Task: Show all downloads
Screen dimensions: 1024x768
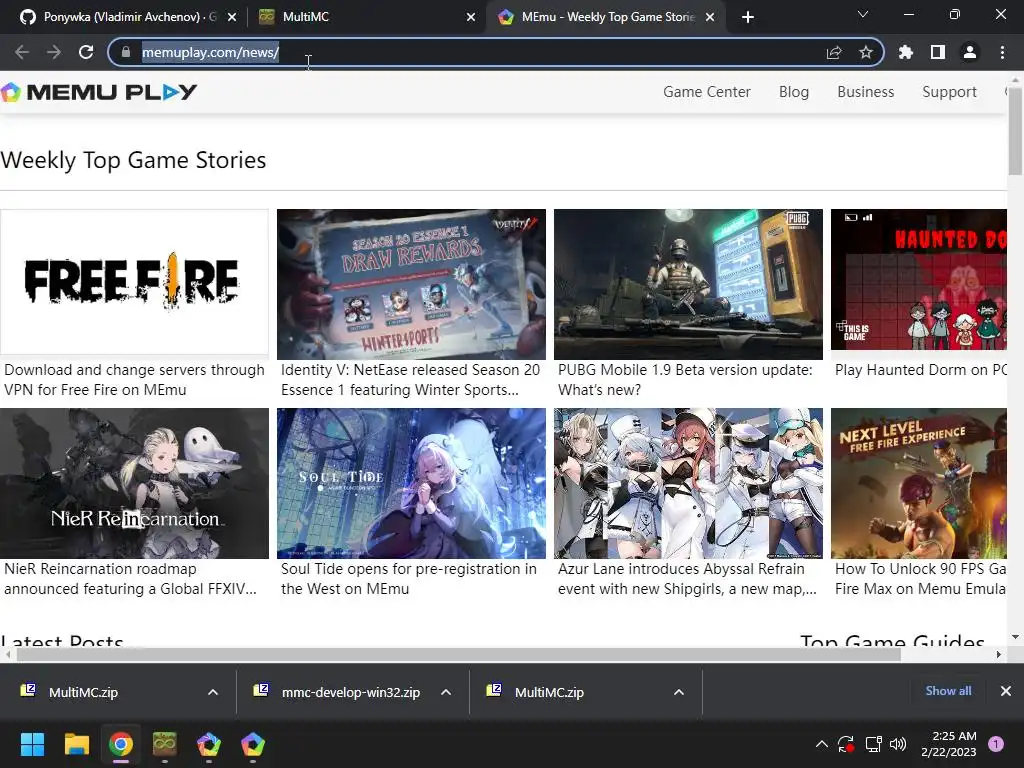Action: pyautogui.click(x=948, y=691)
